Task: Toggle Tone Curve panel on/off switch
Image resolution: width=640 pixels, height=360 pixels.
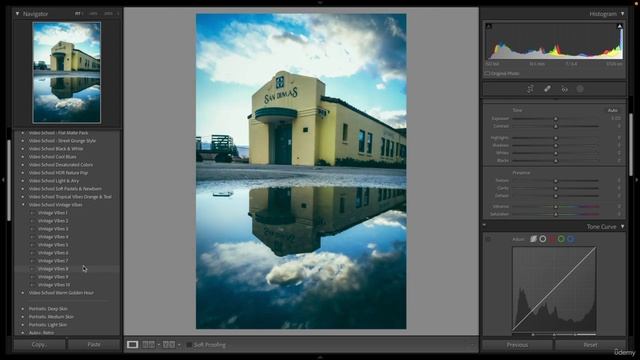Action: click(484, 225)
